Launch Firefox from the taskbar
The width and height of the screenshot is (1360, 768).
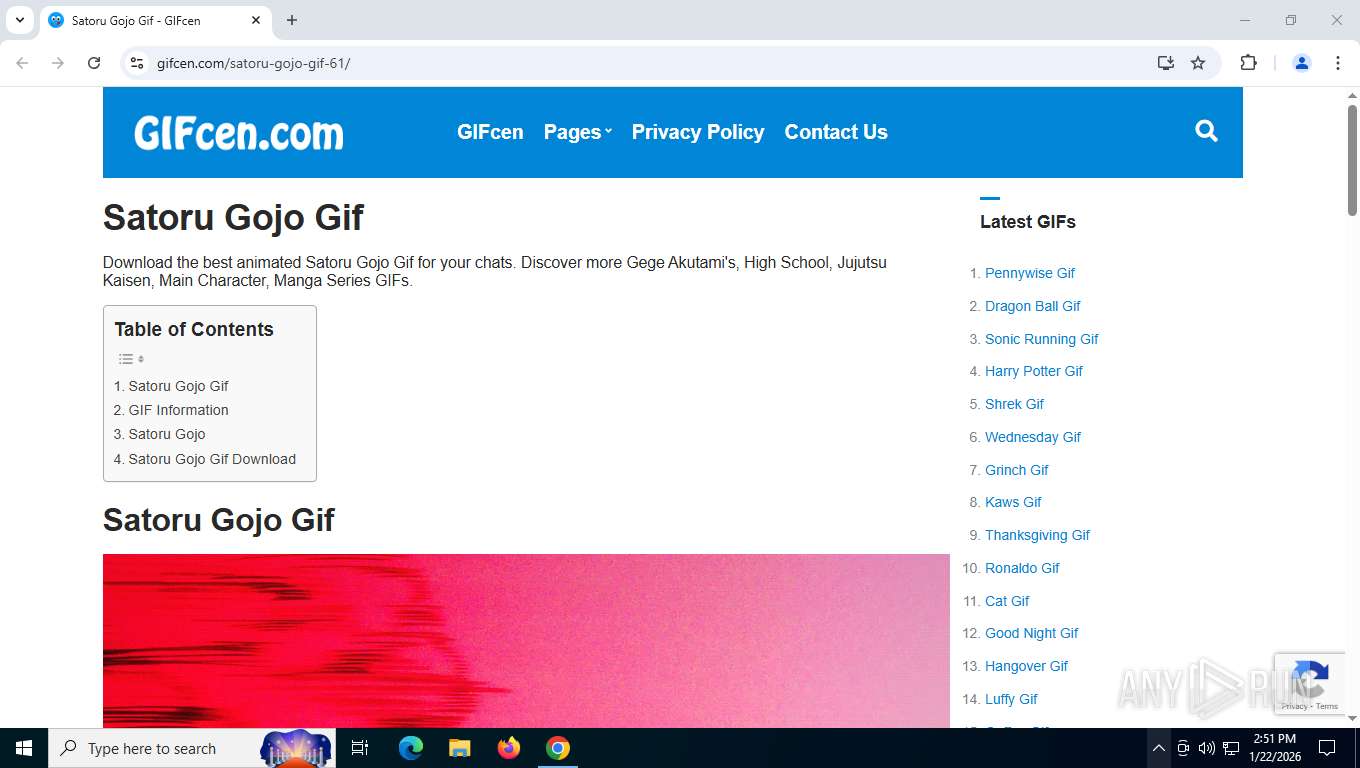[x=509, y=748]
